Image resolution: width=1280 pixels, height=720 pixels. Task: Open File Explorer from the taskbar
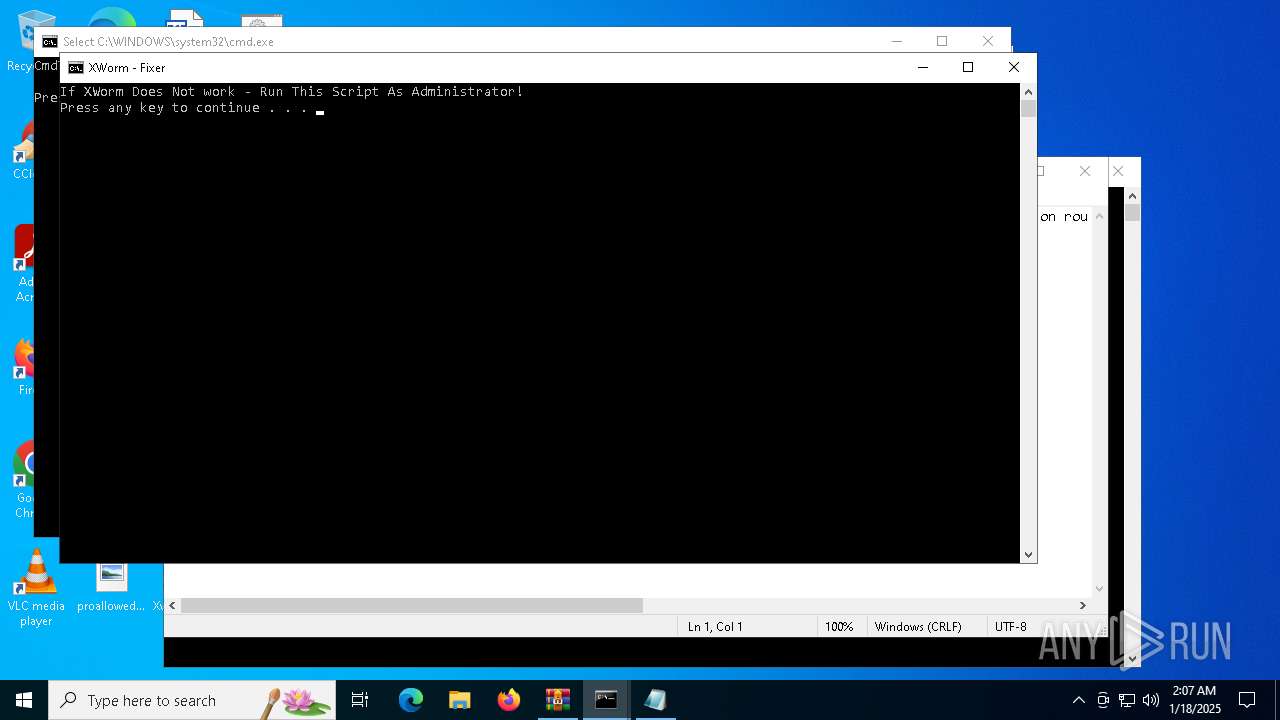460,700
